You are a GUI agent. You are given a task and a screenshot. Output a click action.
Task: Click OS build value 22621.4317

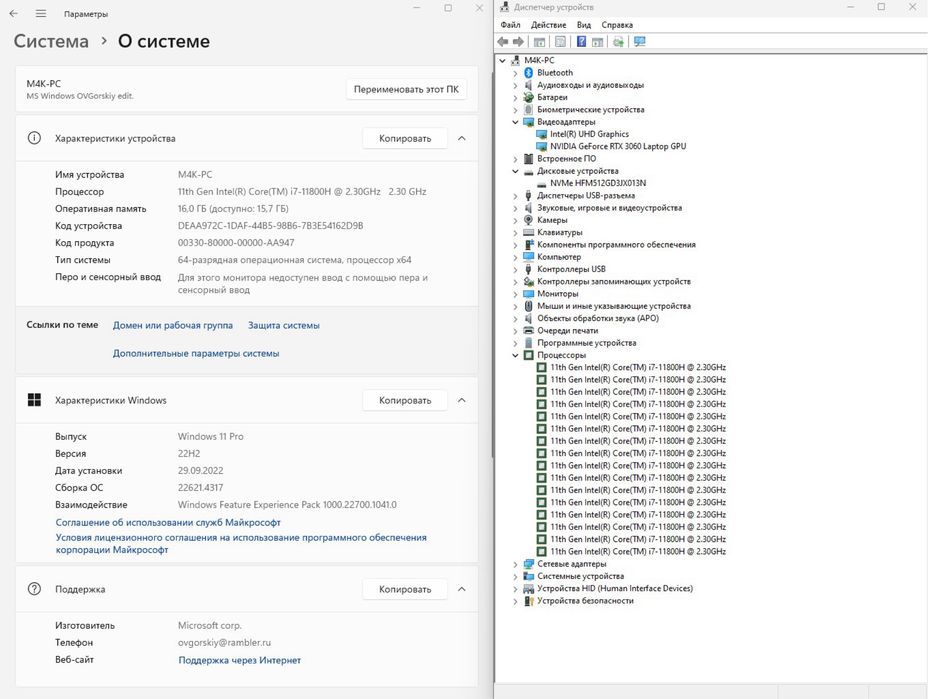pyautogui.click(x=201, y=488)
